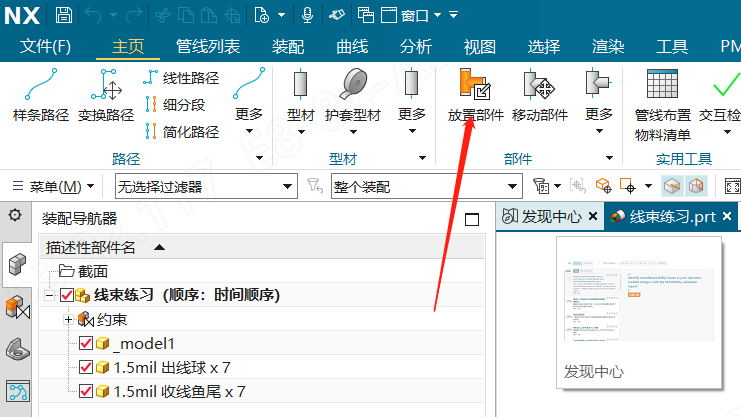Screen dimensions: 741x417
Task: Uncheck the 线束练习 assembly checkbox
Action: 67,295
